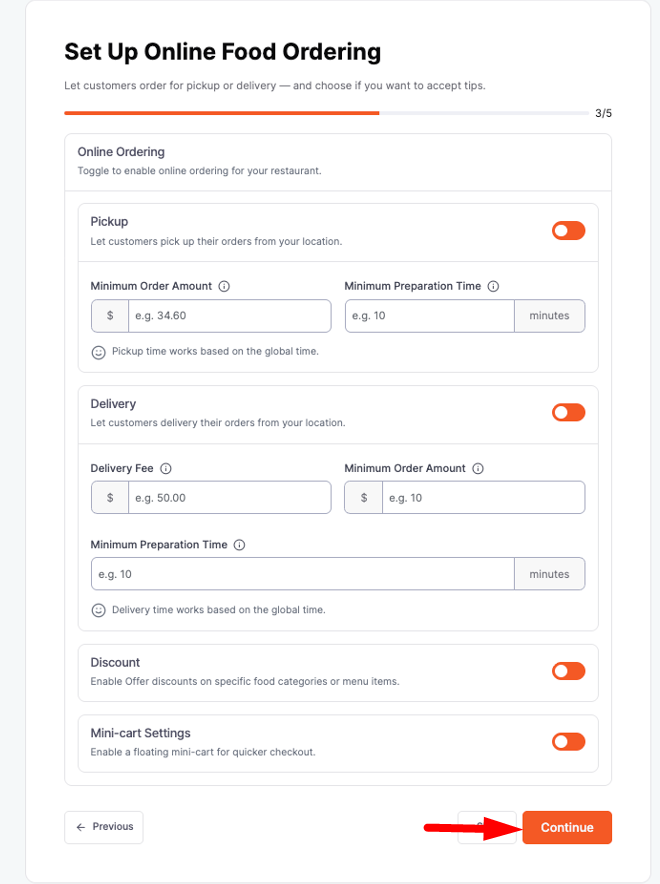Screen dimensions: 660x884
Task: Toggle the Pickup switch
Action: (x=568, y=231)
